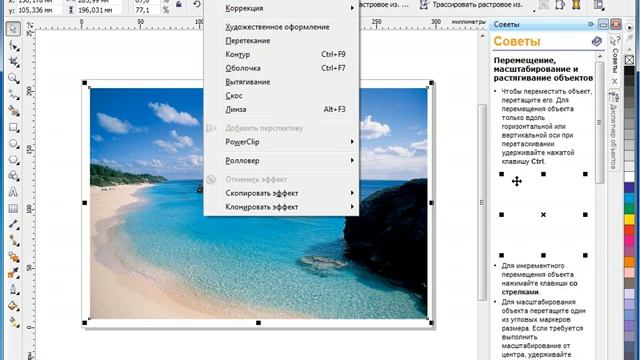
Task: Pick the green color swatch
Action: [x=629, y=209]
